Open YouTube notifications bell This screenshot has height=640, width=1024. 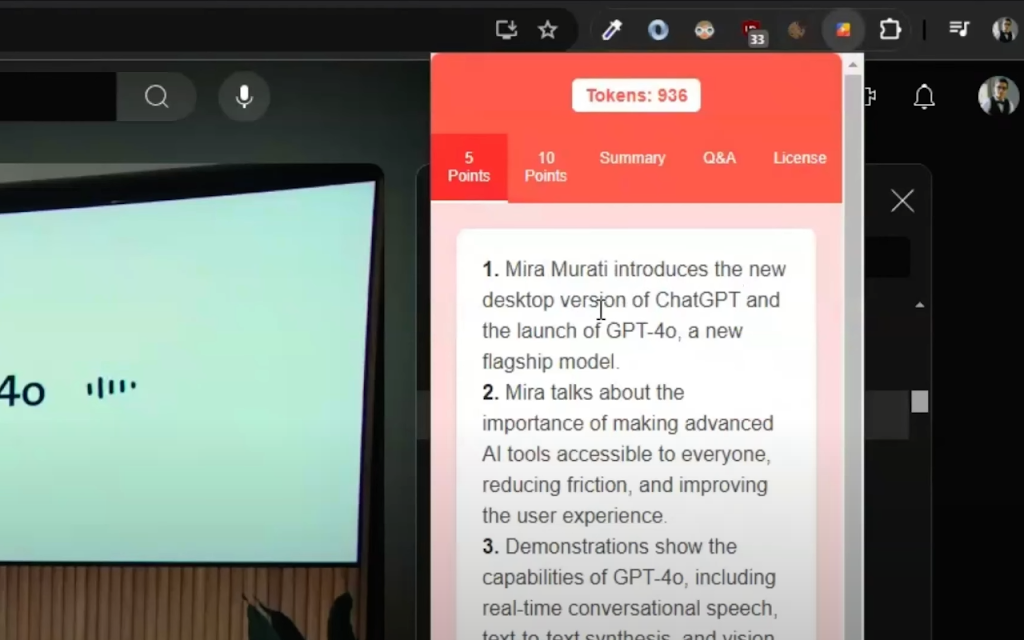pyautogui.click(x=924, y=97)
